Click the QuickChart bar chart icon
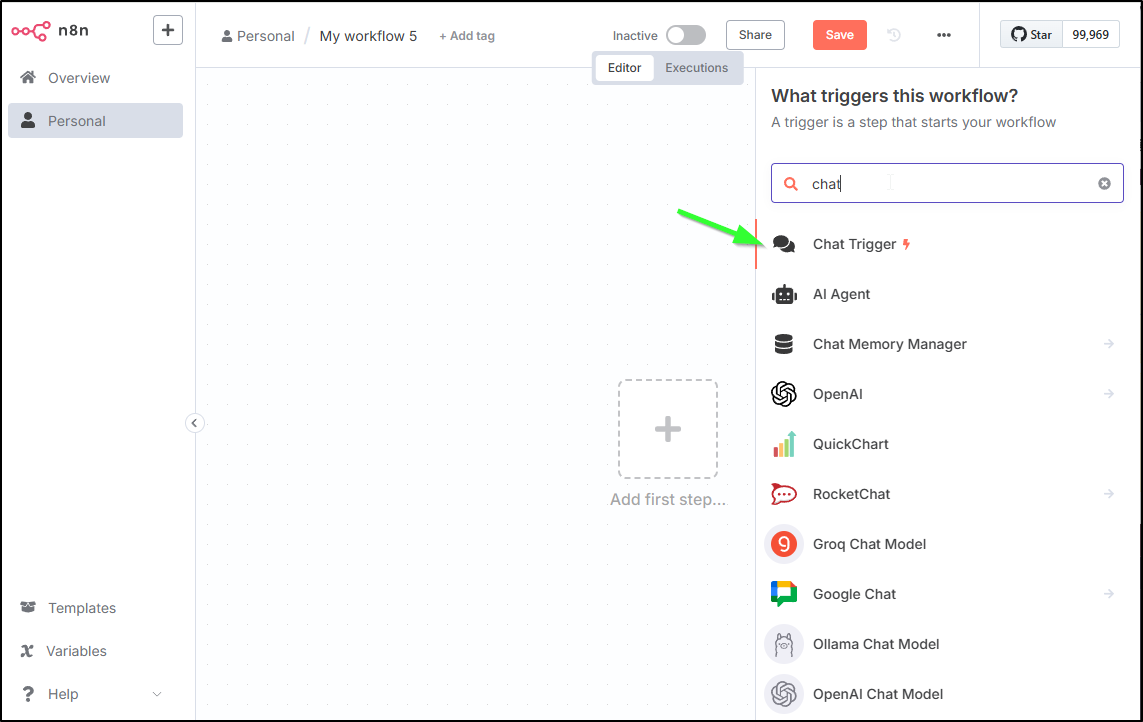1143x722 pixels. [x=784, y=444]
